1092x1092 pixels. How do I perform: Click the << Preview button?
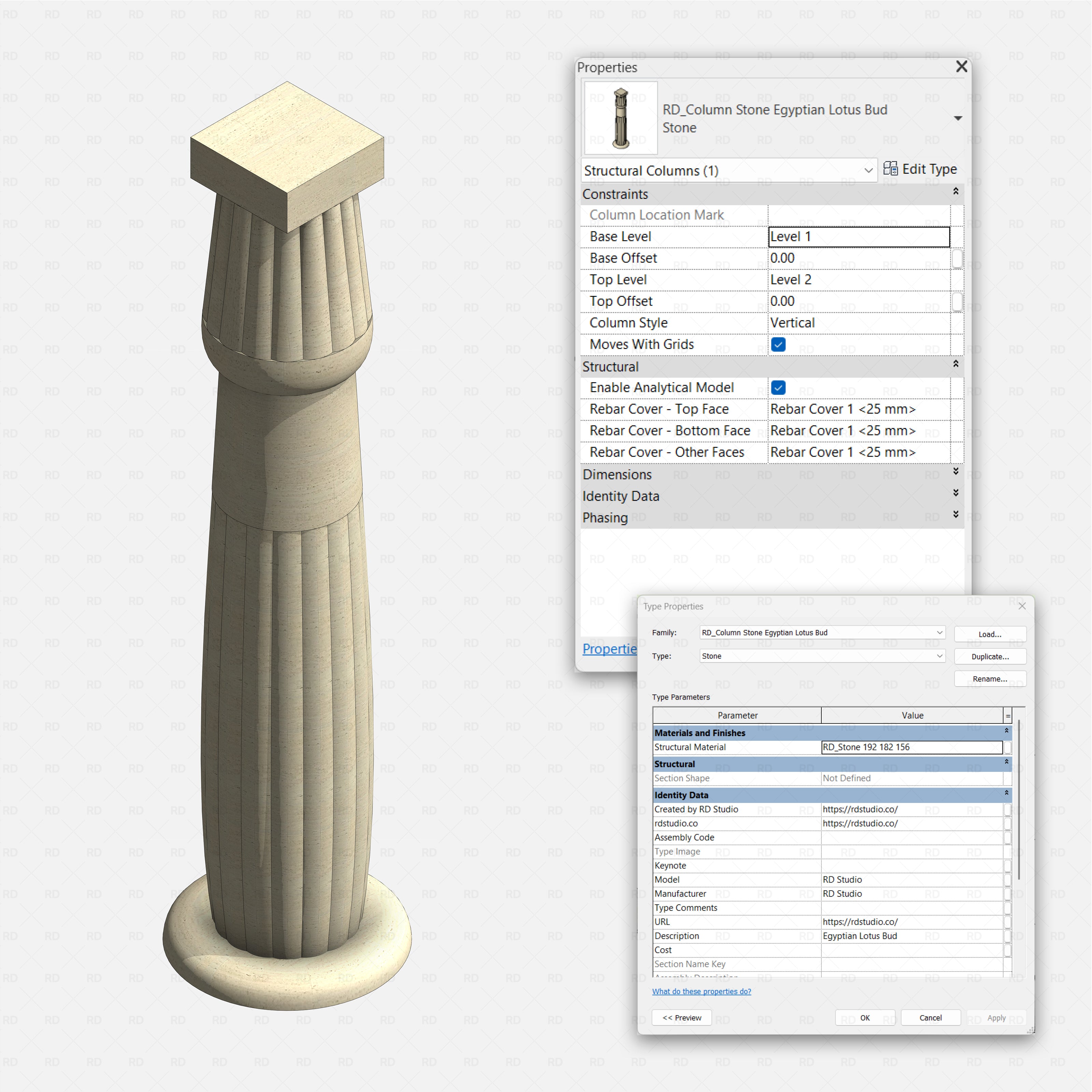(682, 1017)
